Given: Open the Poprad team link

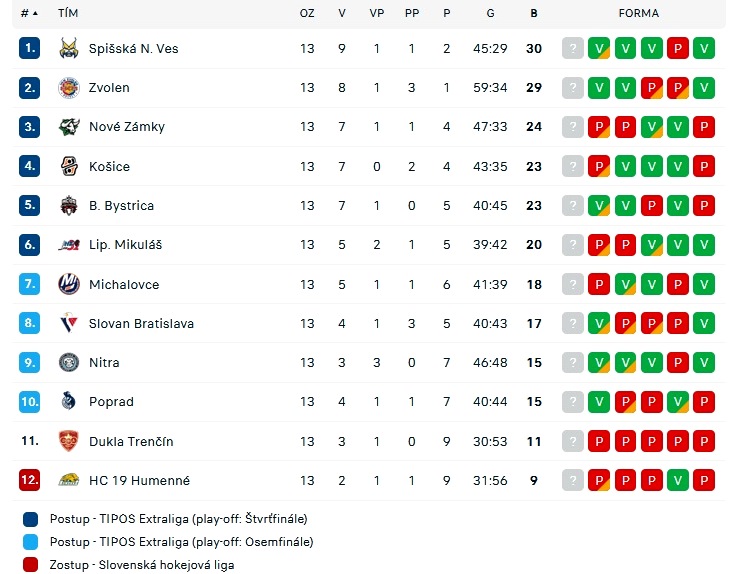Looking at the screenshot, I should [111, 402].
